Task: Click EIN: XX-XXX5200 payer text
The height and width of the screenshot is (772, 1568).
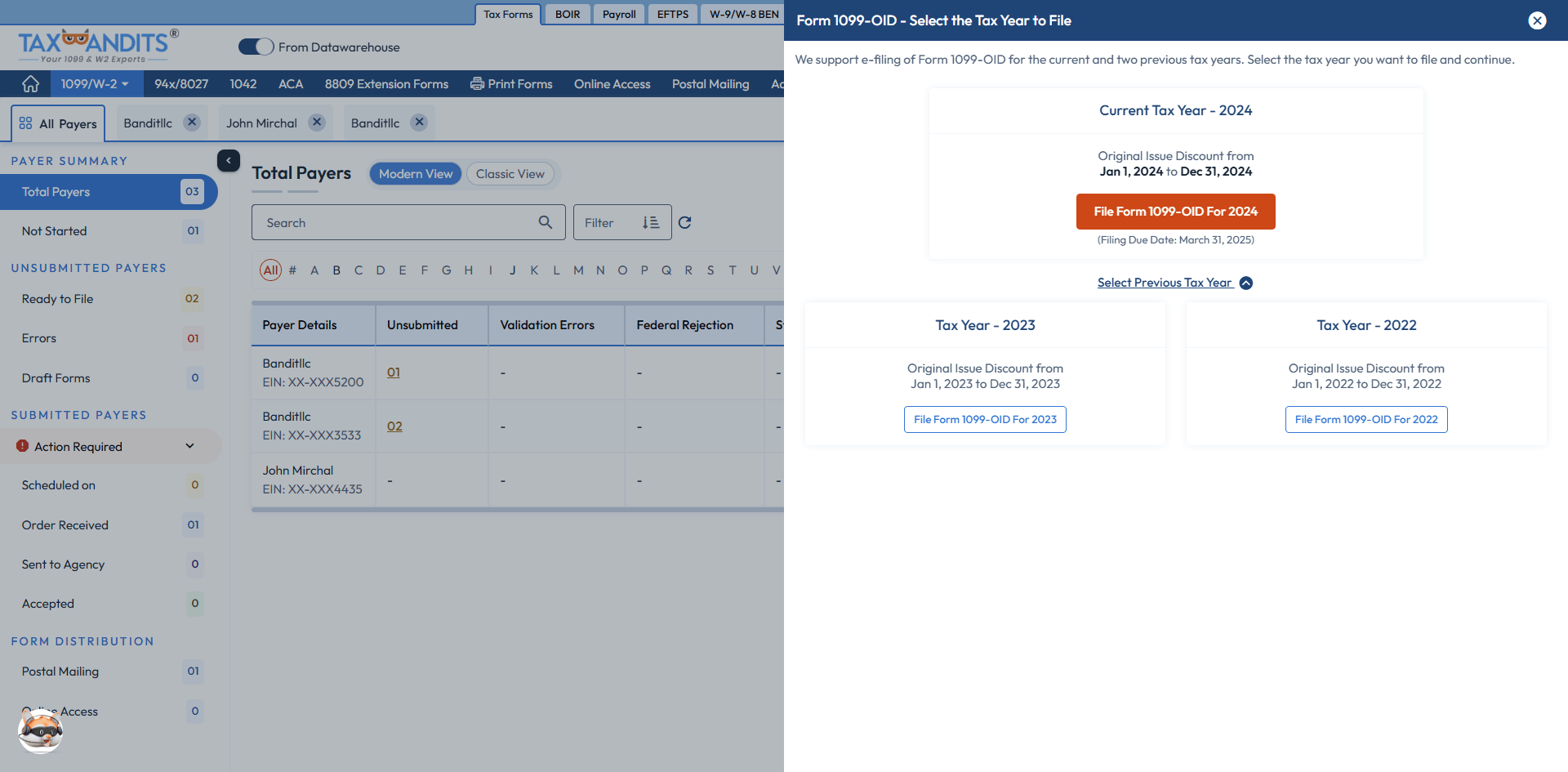Action: (313, 382)
